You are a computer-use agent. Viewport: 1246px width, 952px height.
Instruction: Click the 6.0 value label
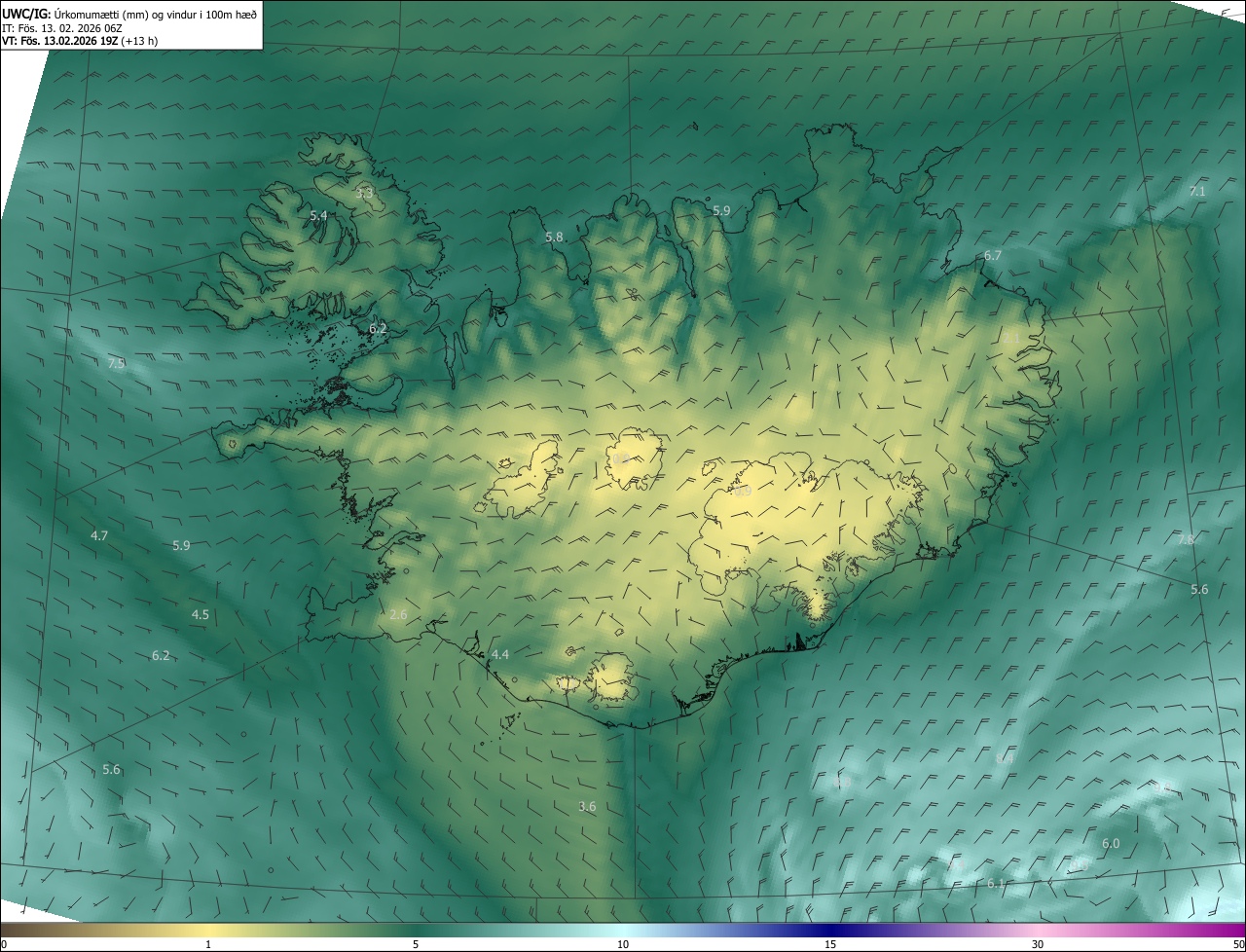click(1111, 843)
